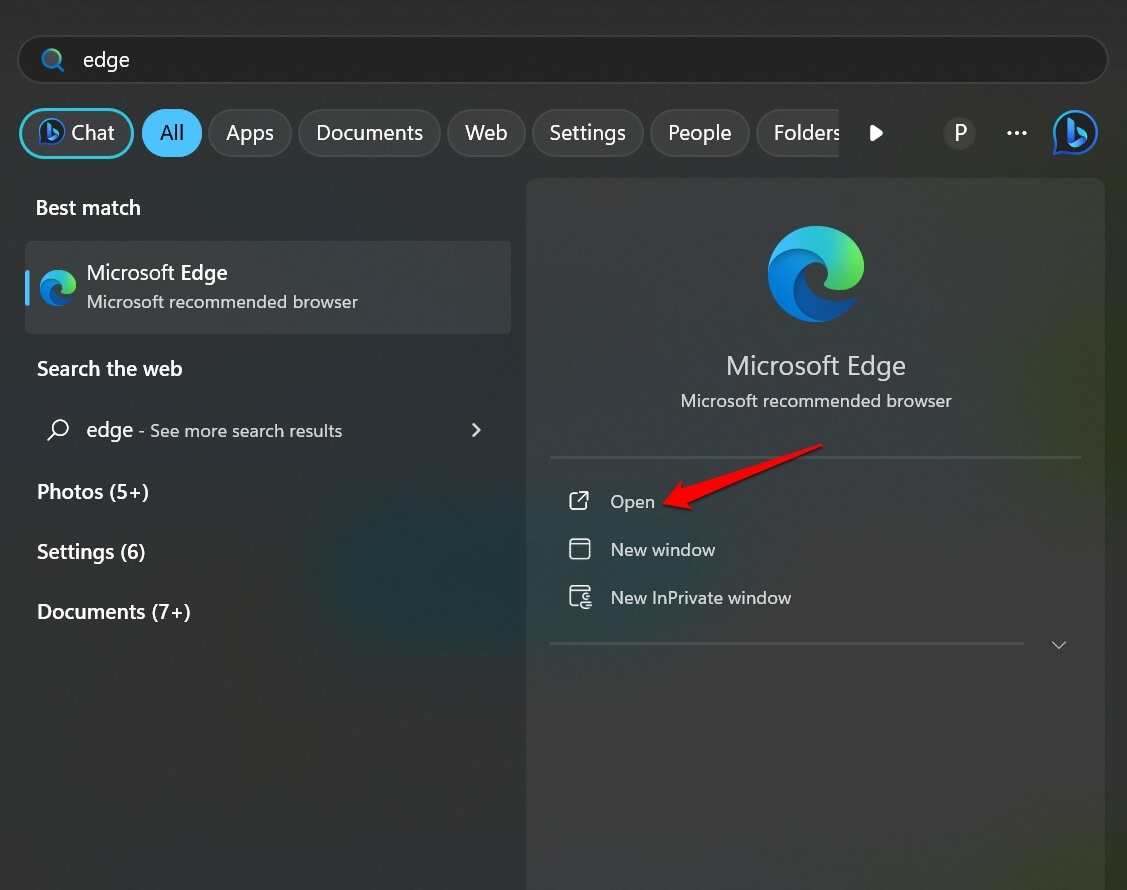Select the All results filter

pos(171,132)
